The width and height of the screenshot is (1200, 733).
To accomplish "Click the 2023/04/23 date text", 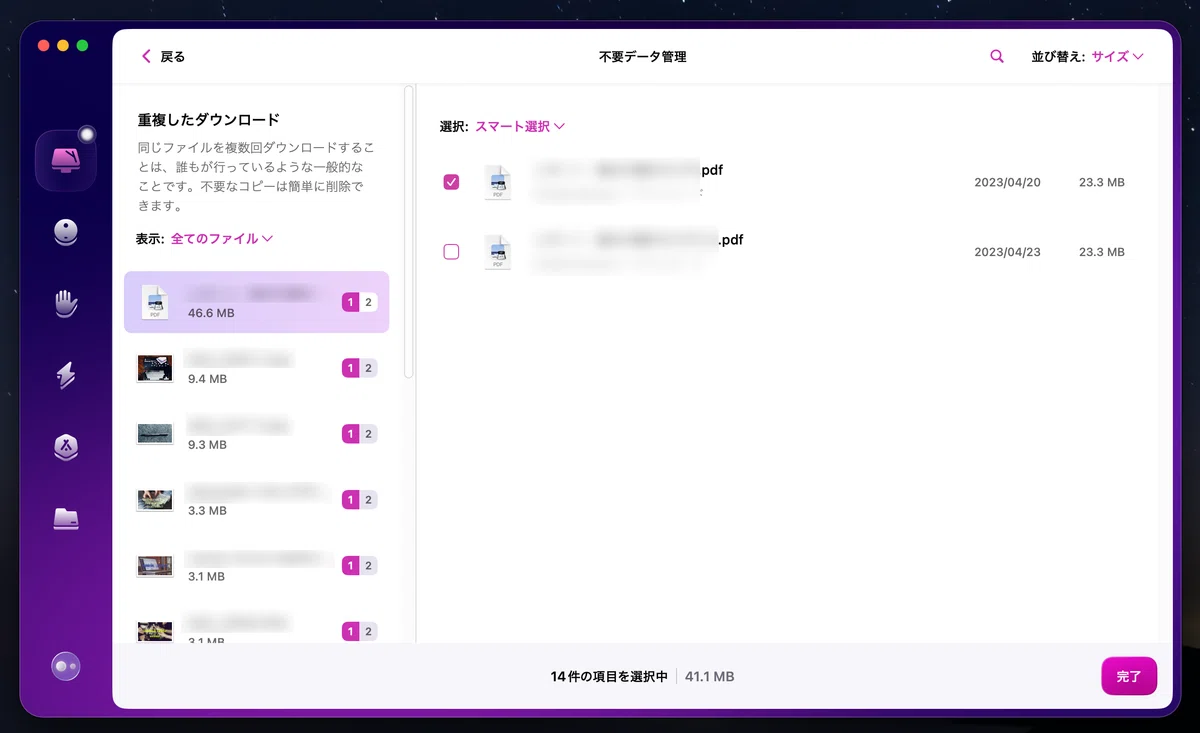I will click(1007, 252).
